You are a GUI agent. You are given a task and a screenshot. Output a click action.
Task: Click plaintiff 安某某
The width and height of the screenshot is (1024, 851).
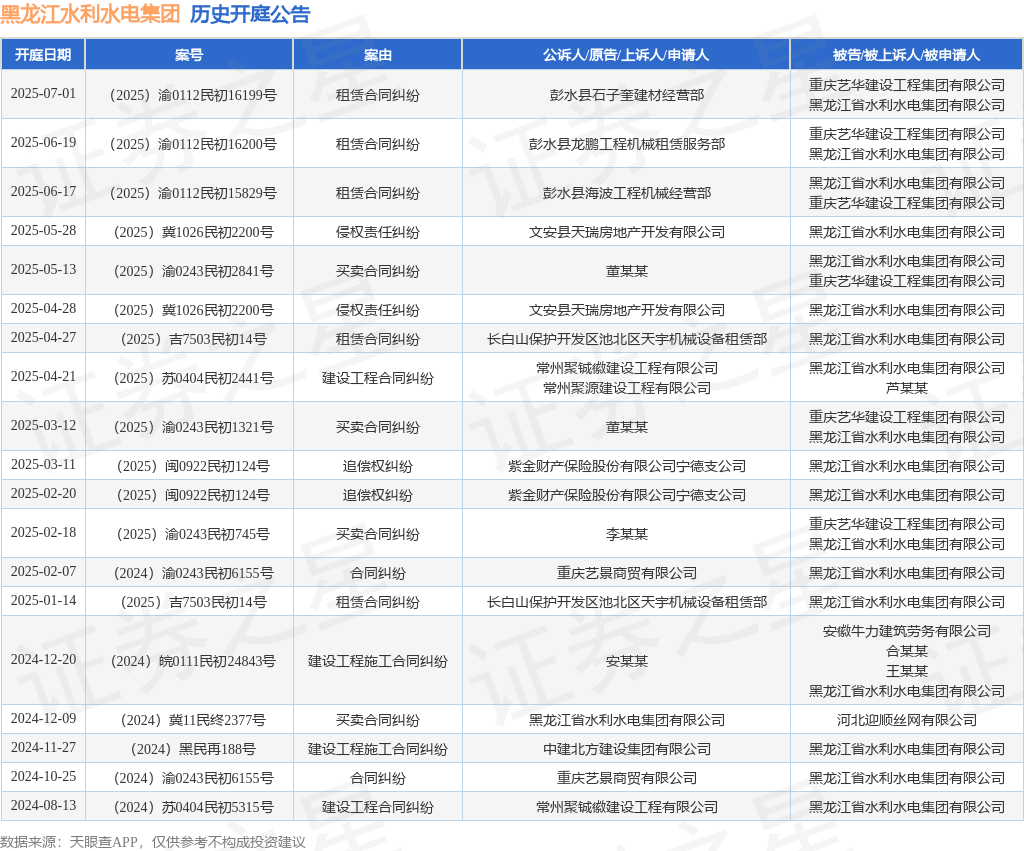(x=626, y=661)
